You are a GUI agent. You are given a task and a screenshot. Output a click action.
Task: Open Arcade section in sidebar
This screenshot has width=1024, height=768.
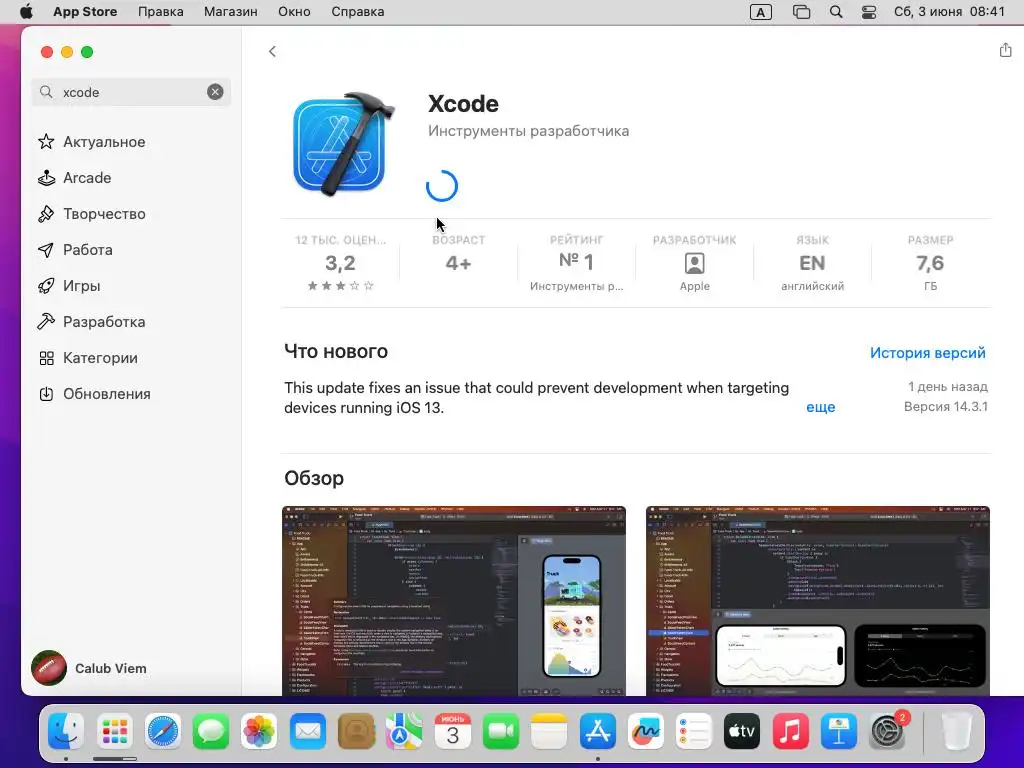tap(74, 178)
